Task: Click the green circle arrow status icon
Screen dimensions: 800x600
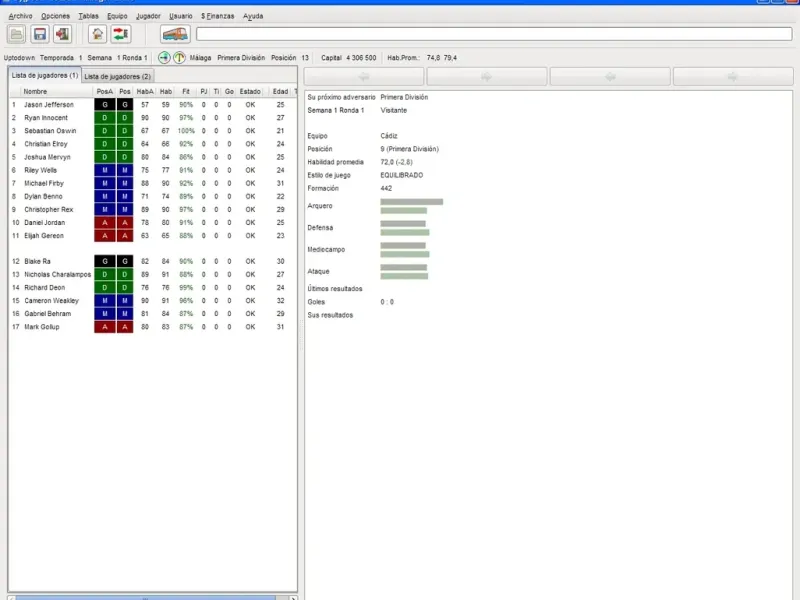Action: coord(164,58)
